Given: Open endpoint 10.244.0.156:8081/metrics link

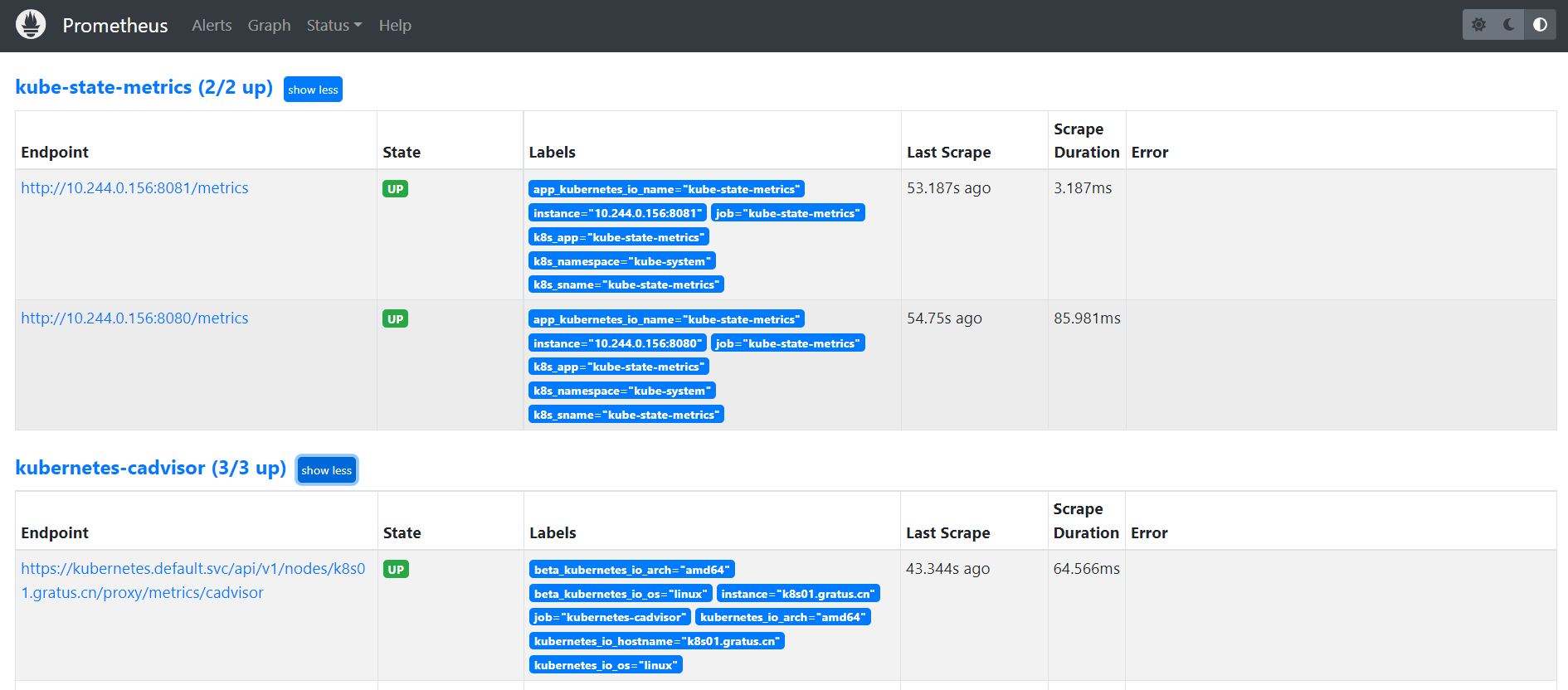Looking at the screenshot, I should click(x=134, y=188).
